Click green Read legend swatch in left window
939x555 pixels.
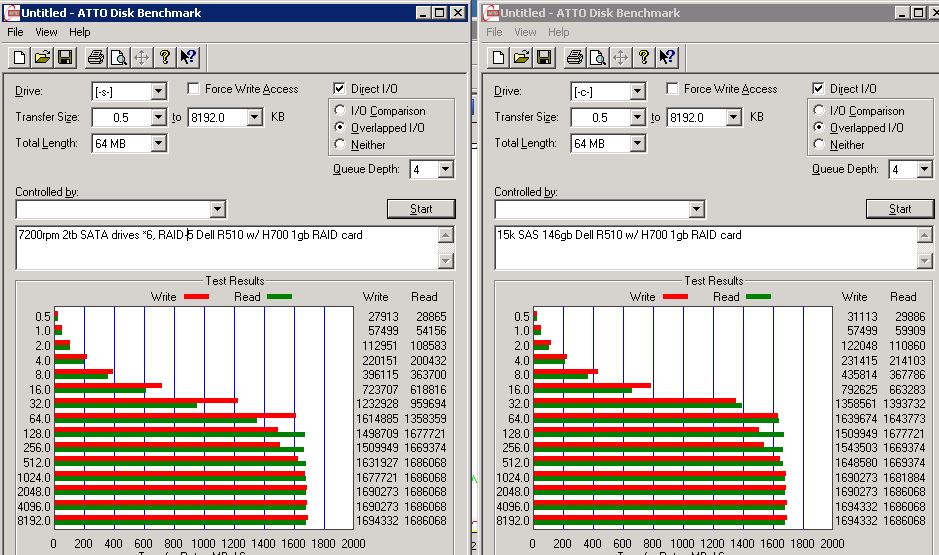(279, 296)
